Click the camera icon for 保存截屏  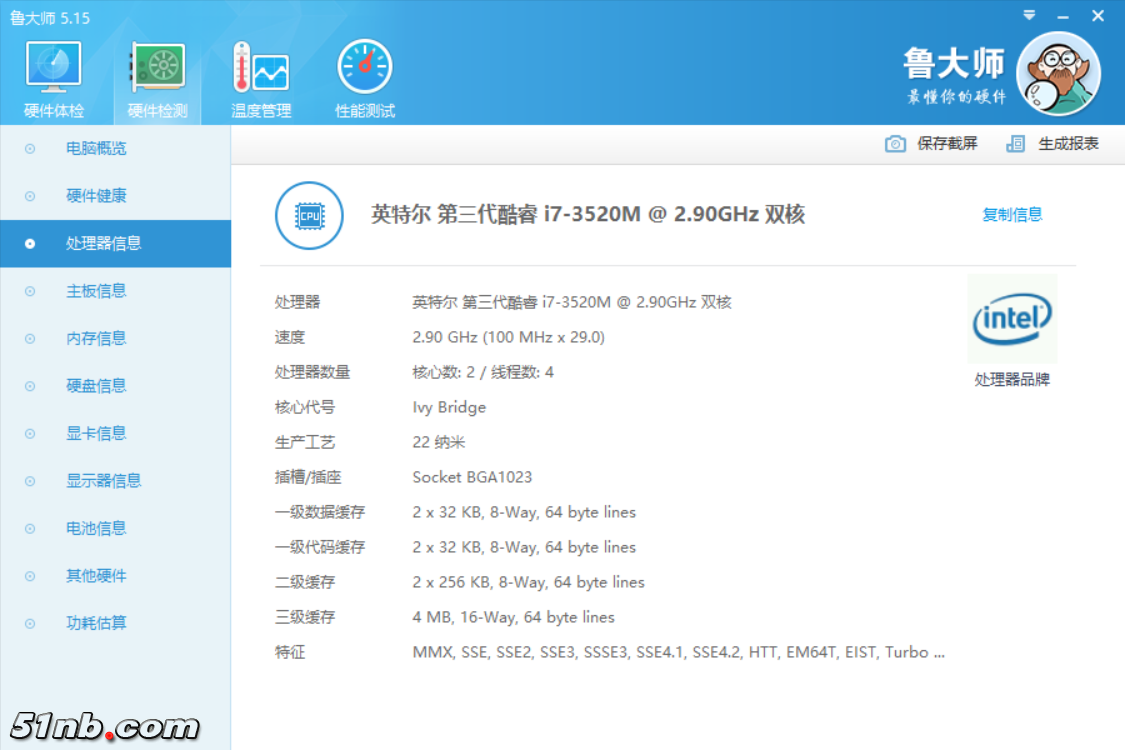point(895,144)
